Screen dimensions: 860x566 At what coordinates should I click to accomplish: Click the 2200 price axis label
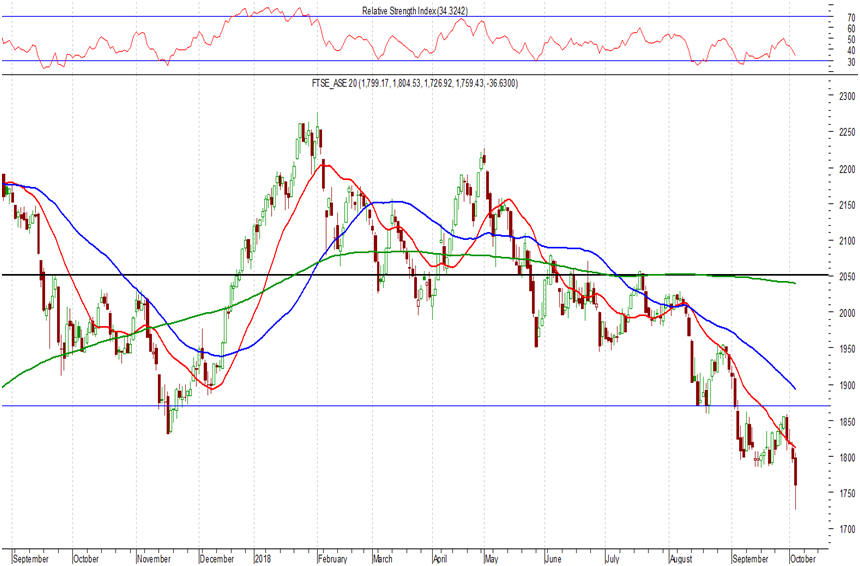(847, 169)
